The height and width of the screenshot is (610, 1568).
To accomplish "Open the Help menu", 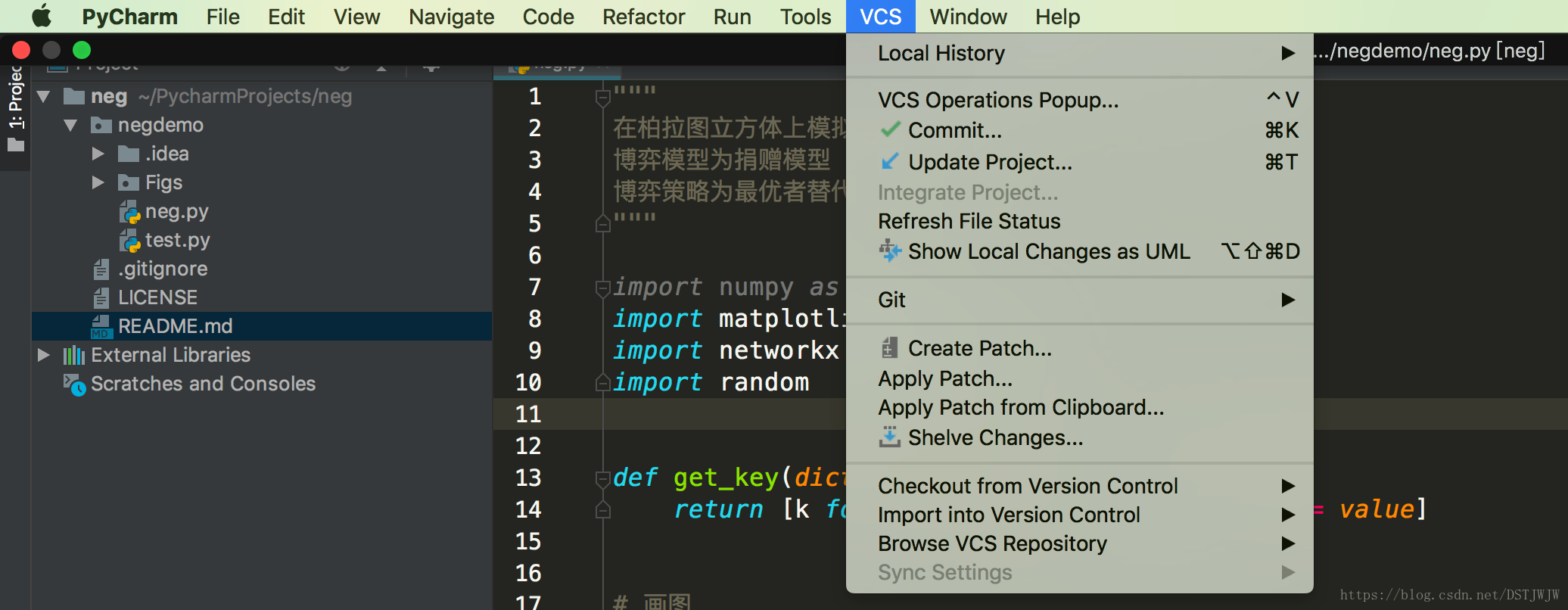I will tap(1057, 17).
